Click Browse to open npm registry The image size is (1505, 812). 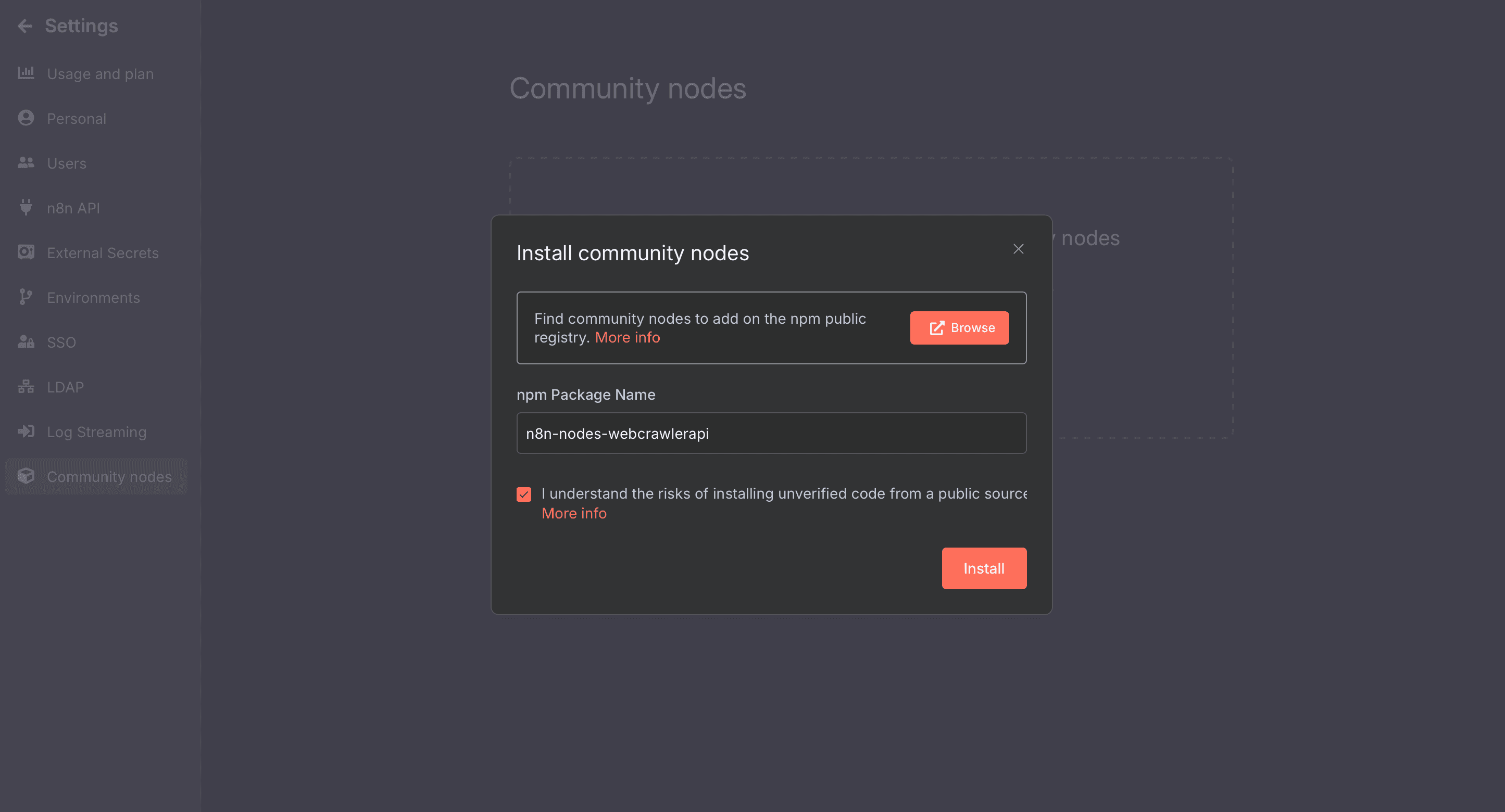[x=959, y=328]
